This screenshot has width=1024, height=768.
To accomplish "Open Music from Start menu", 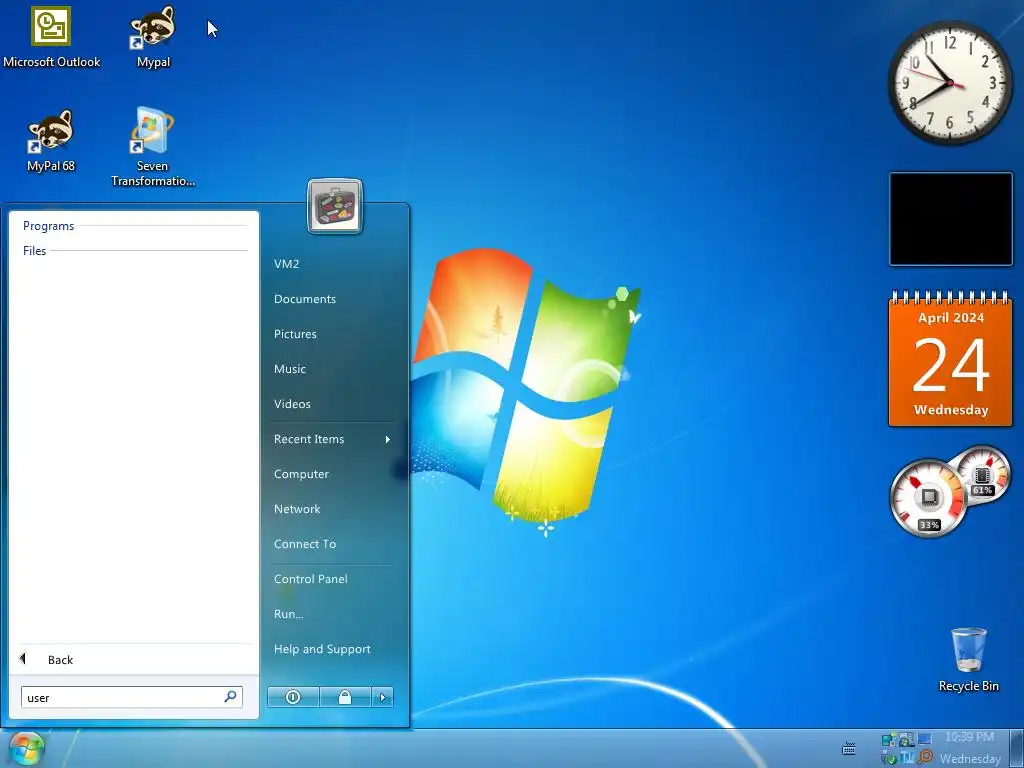I will point(290,369).
